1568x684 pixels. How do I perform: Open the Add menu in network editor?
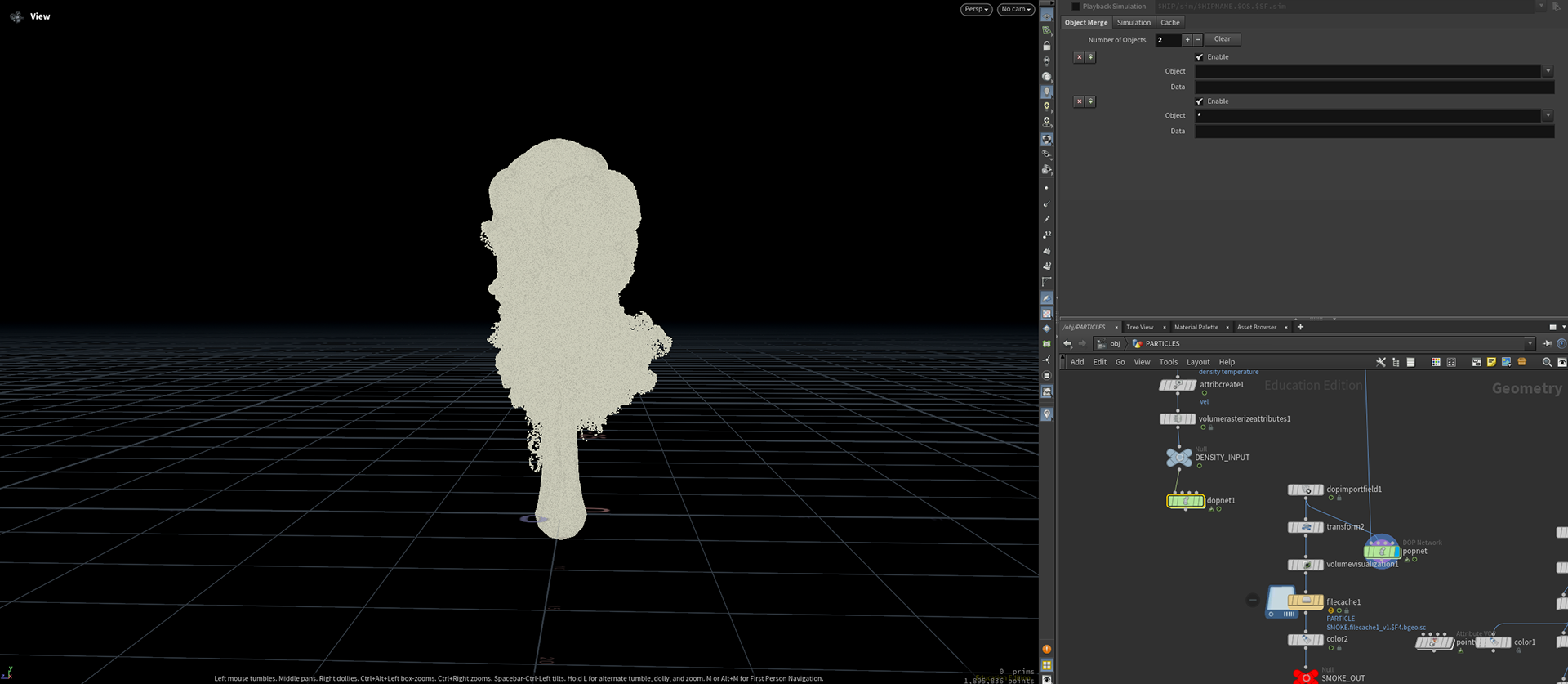tap(1077, 362)
